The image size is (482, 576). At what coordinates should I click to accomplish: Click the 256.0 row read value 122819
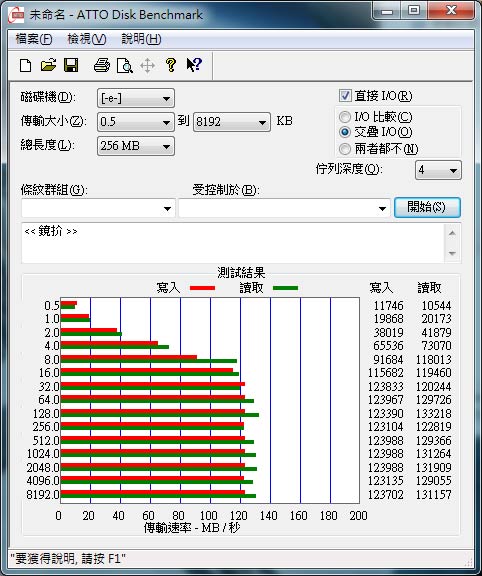[x=434, y=427]
